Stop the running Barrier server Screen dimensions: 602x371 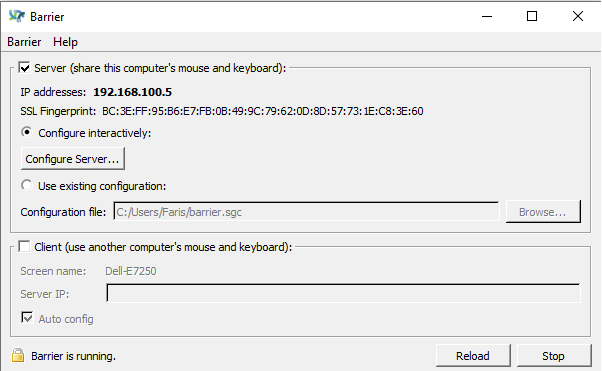point(554,356)
